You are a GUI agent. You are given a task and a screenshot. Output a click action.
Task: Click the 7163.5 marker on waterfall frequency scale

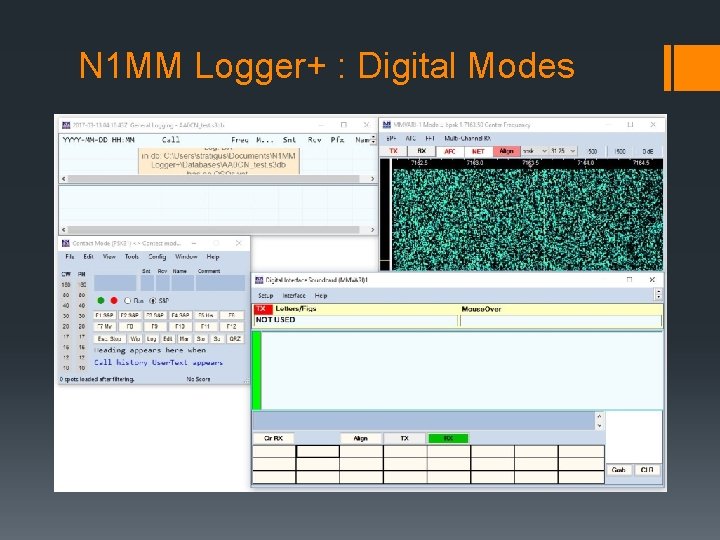(x=530, y=163)
